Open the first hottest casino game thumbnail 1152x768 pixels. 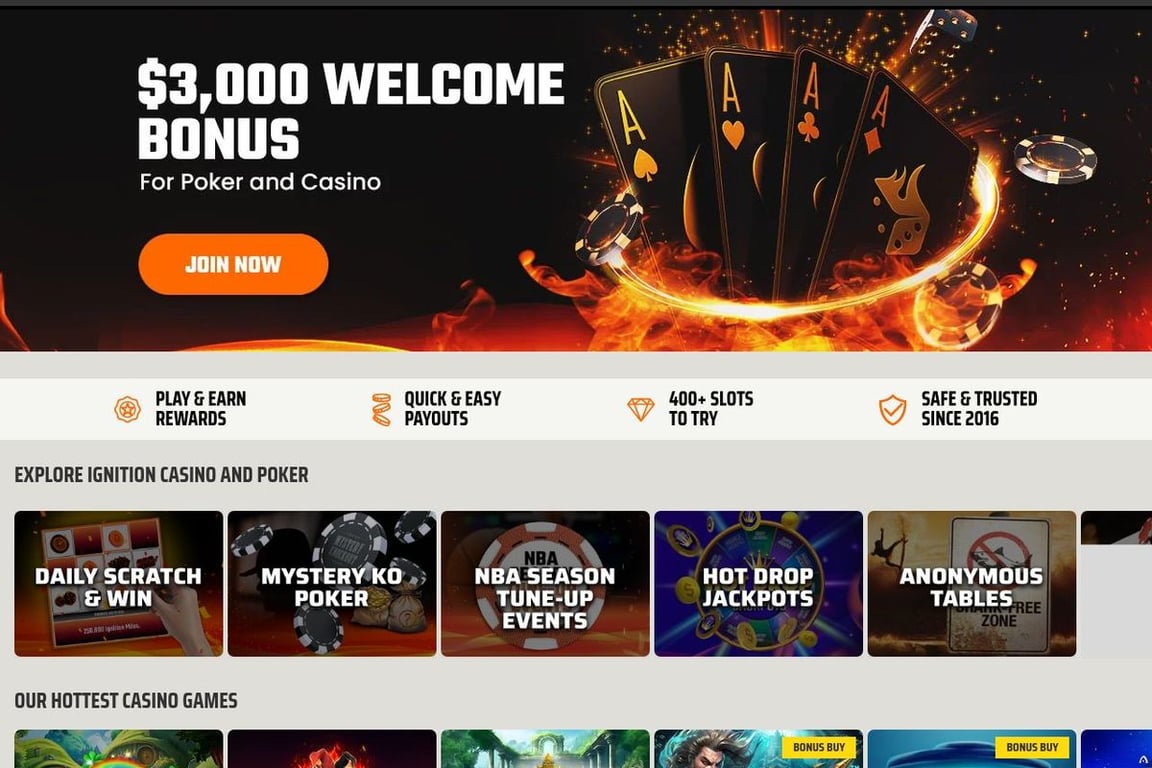pyautogui.click(x=118, y=749)
